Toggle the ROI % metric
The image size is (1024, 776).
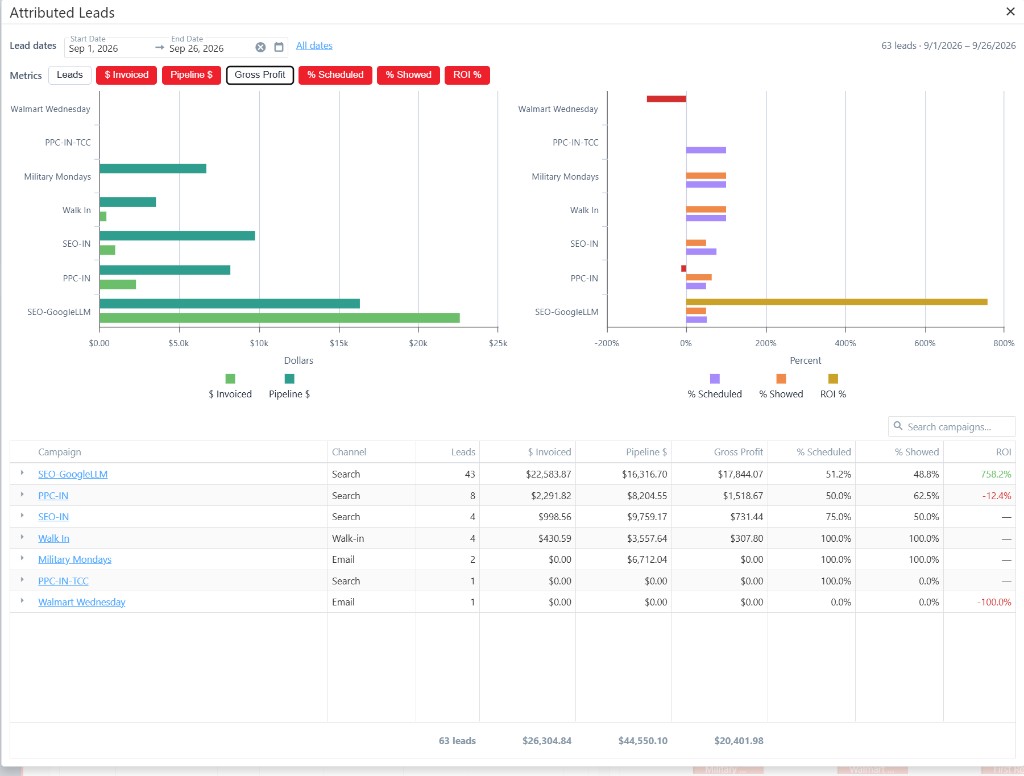pos(467,75)
